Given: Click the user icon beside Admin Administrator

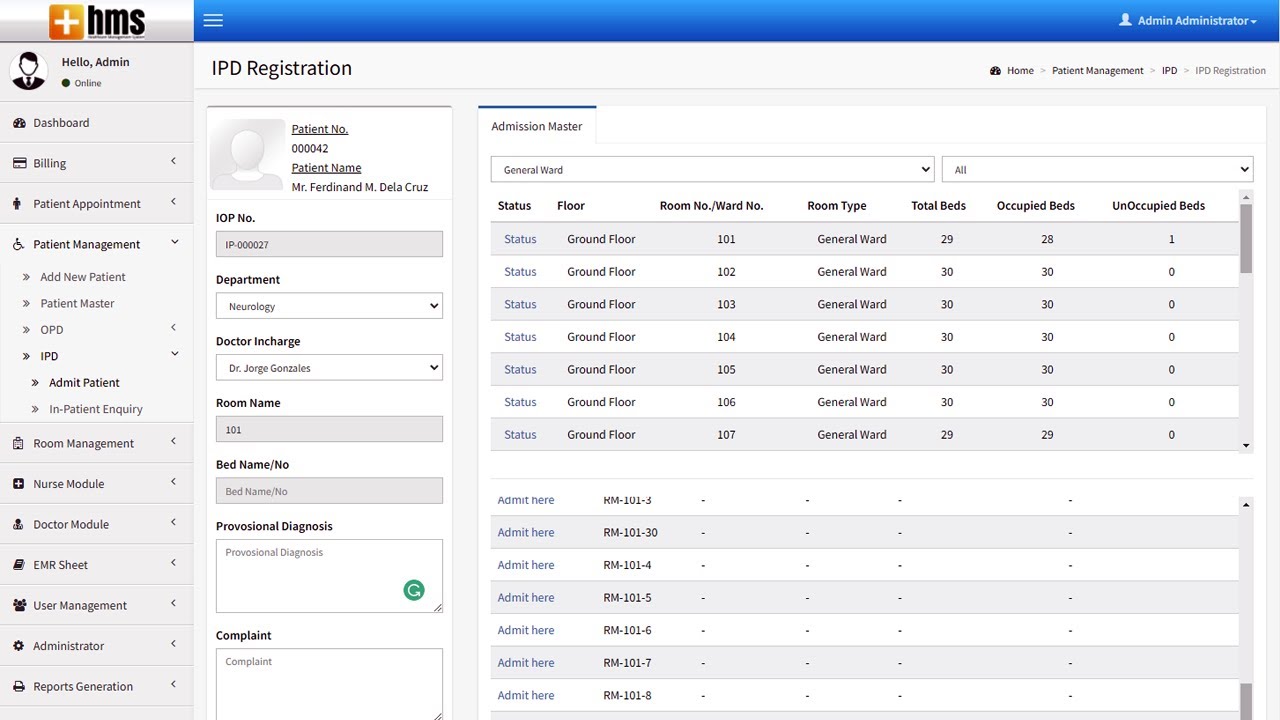Looking at the screenshot, I should pyautogui.click(x=1125, y=20).
